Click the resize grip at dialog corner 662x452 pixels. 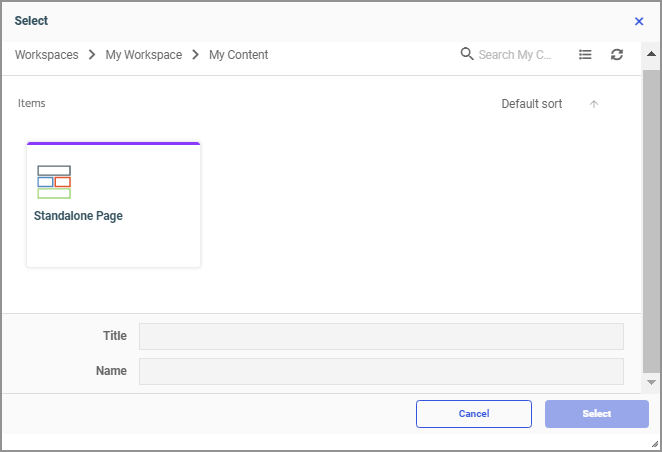654,443
